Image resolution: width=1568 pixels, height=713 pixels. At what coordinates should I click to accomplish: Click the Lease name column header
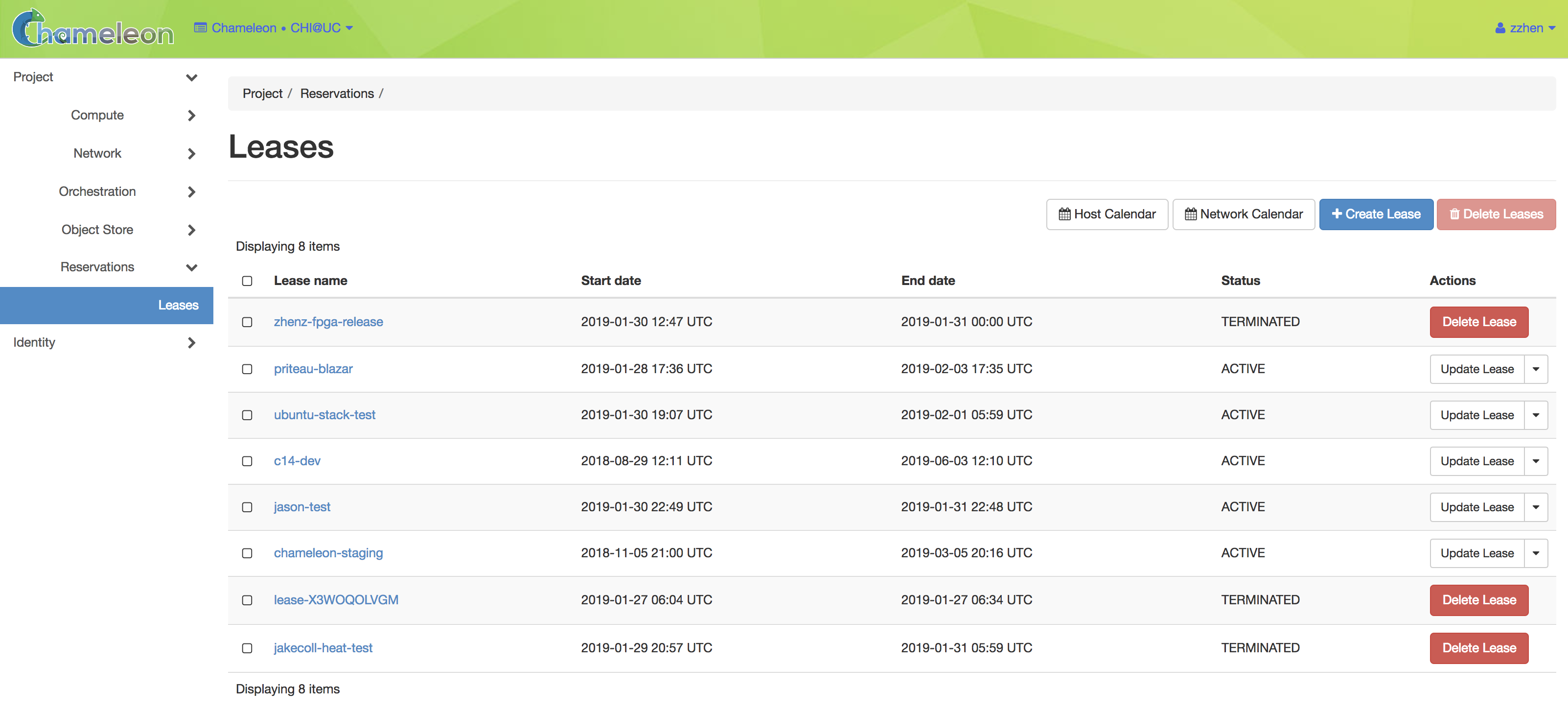click(x=310, y=281)
